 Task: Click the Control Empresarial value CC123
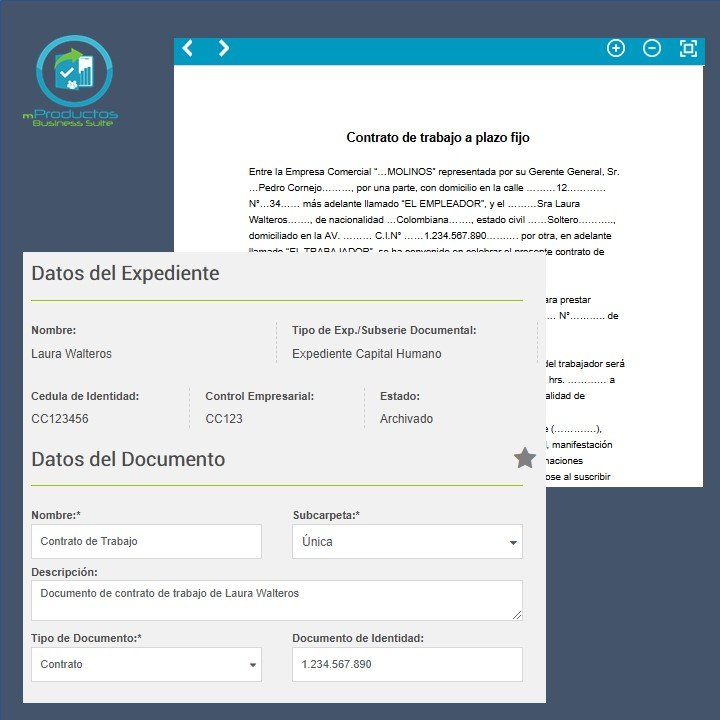pos(224,419)
